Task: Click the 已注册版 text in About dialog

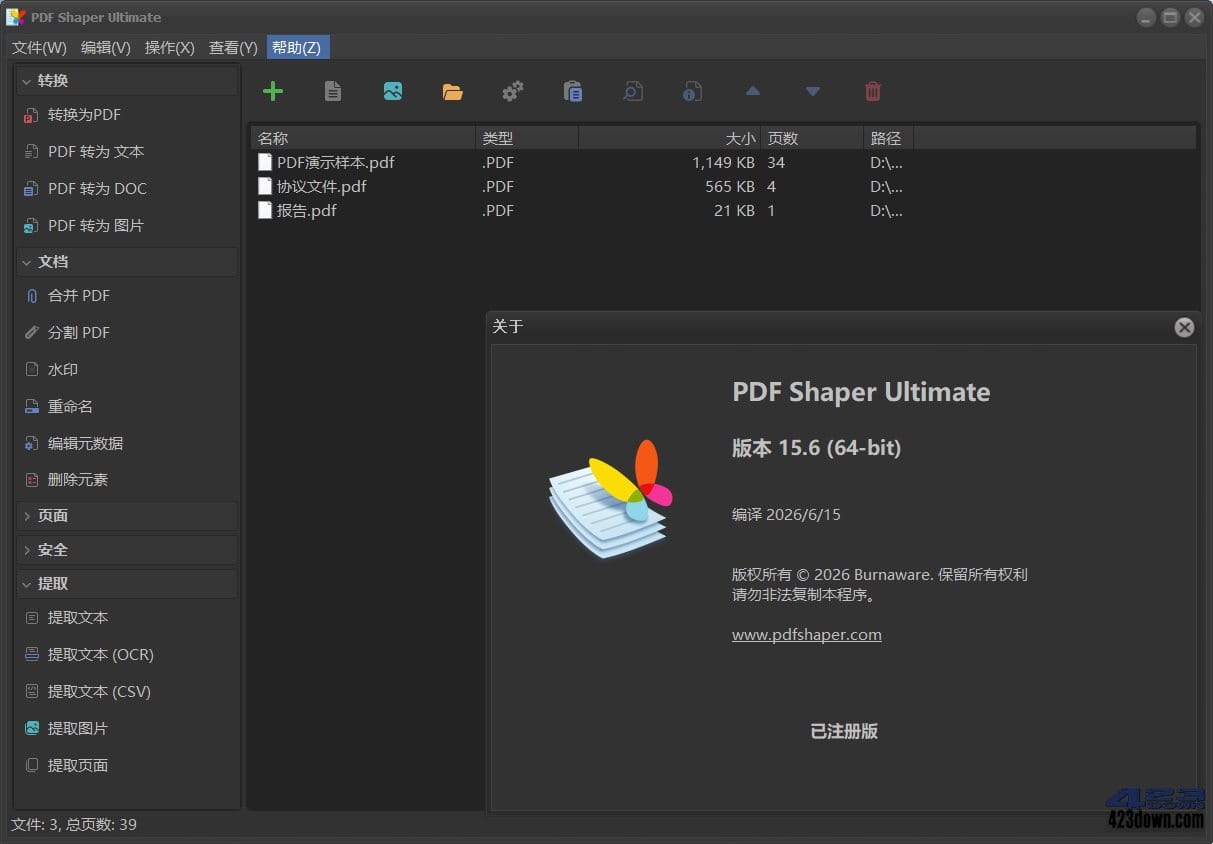Action: (x=844, y=731)
